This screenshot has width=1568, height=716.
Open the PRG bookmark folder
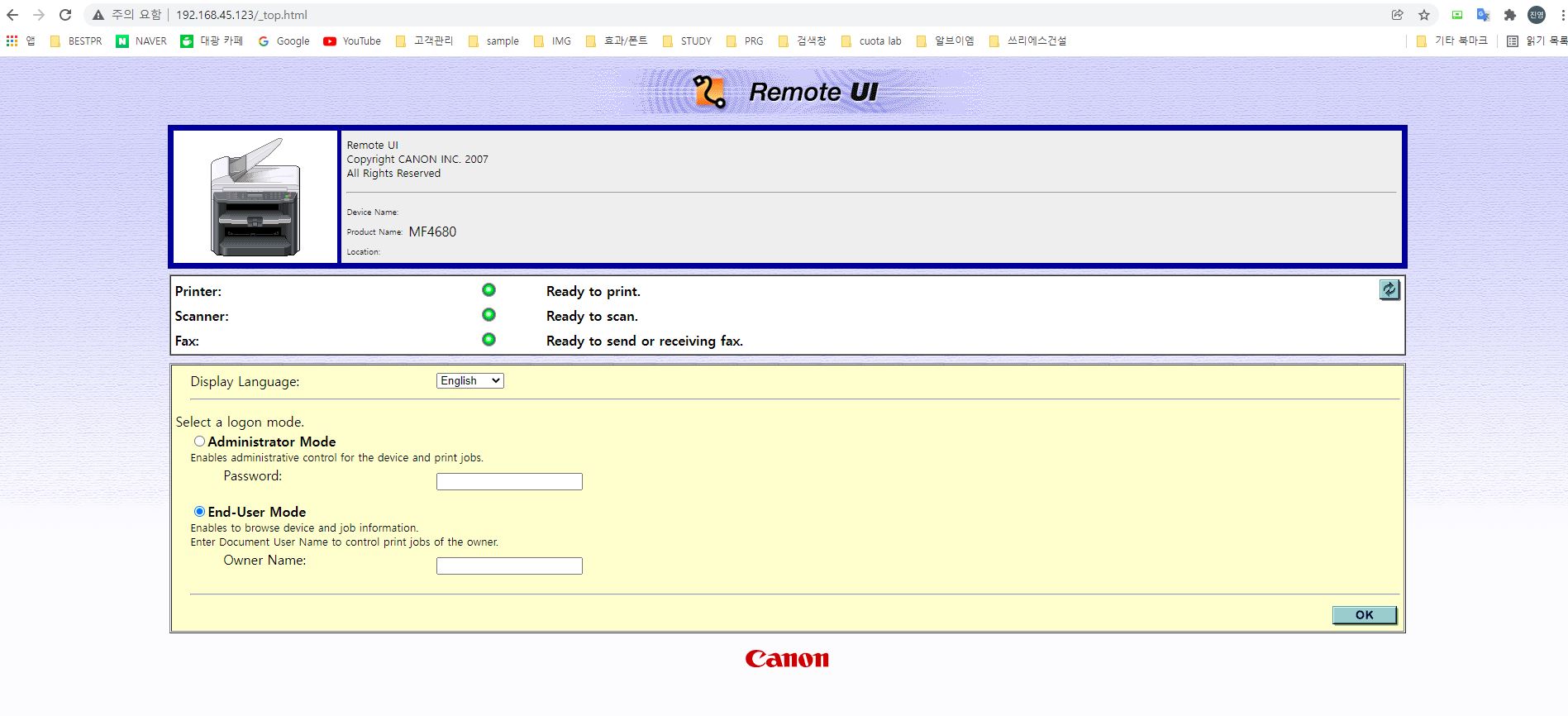pos(745,41)
